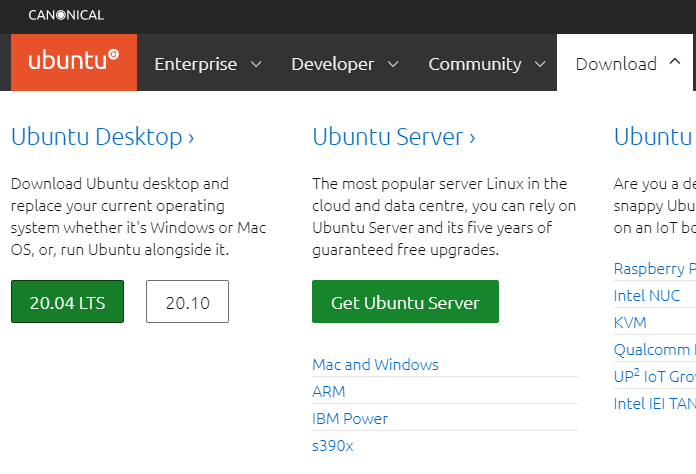Open the Mac and Windows link
The image size is (696, 474).
click(375, 365)
